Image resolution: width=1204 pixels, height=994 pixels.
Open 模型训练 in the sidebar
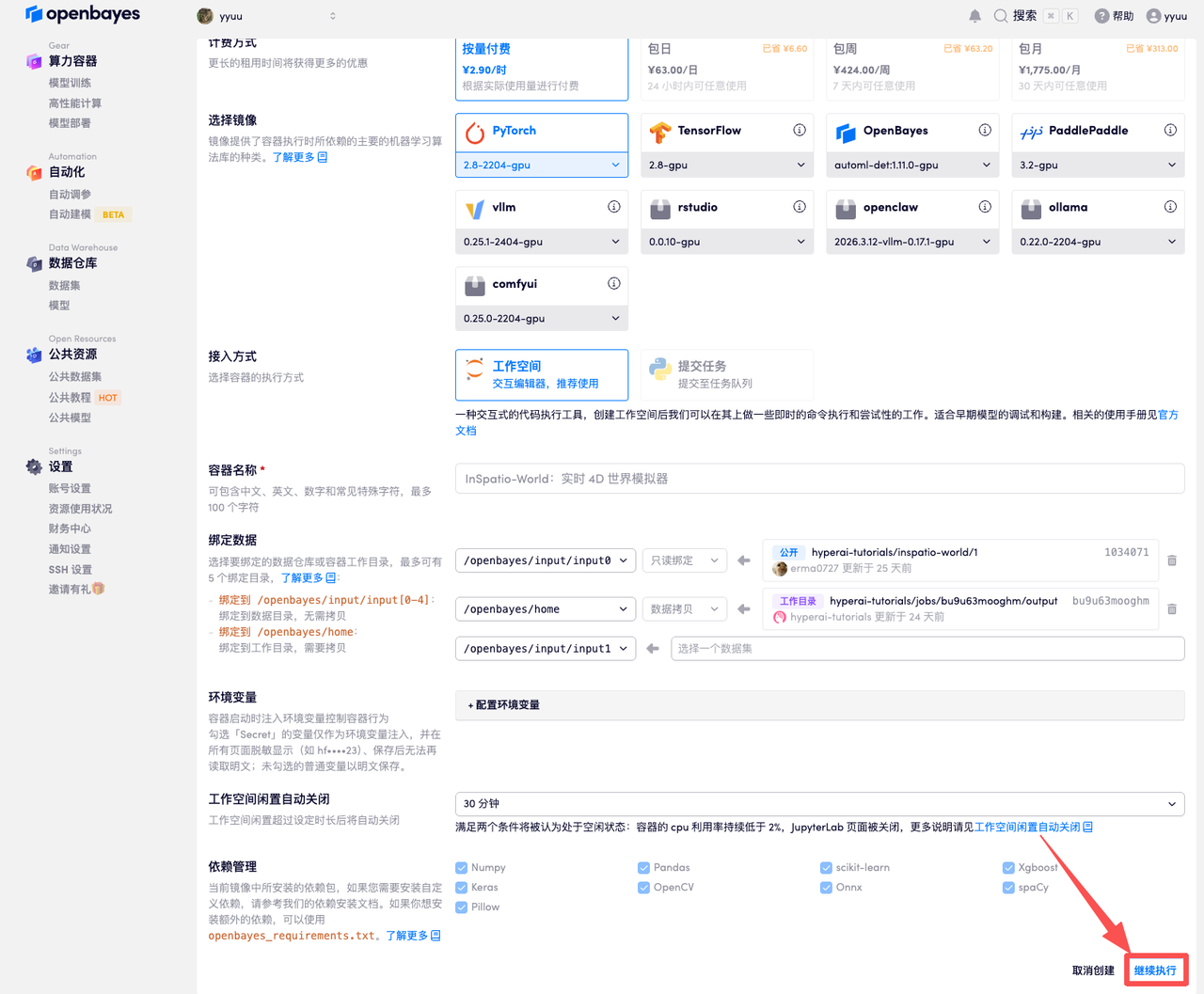[x=70, y=83]
